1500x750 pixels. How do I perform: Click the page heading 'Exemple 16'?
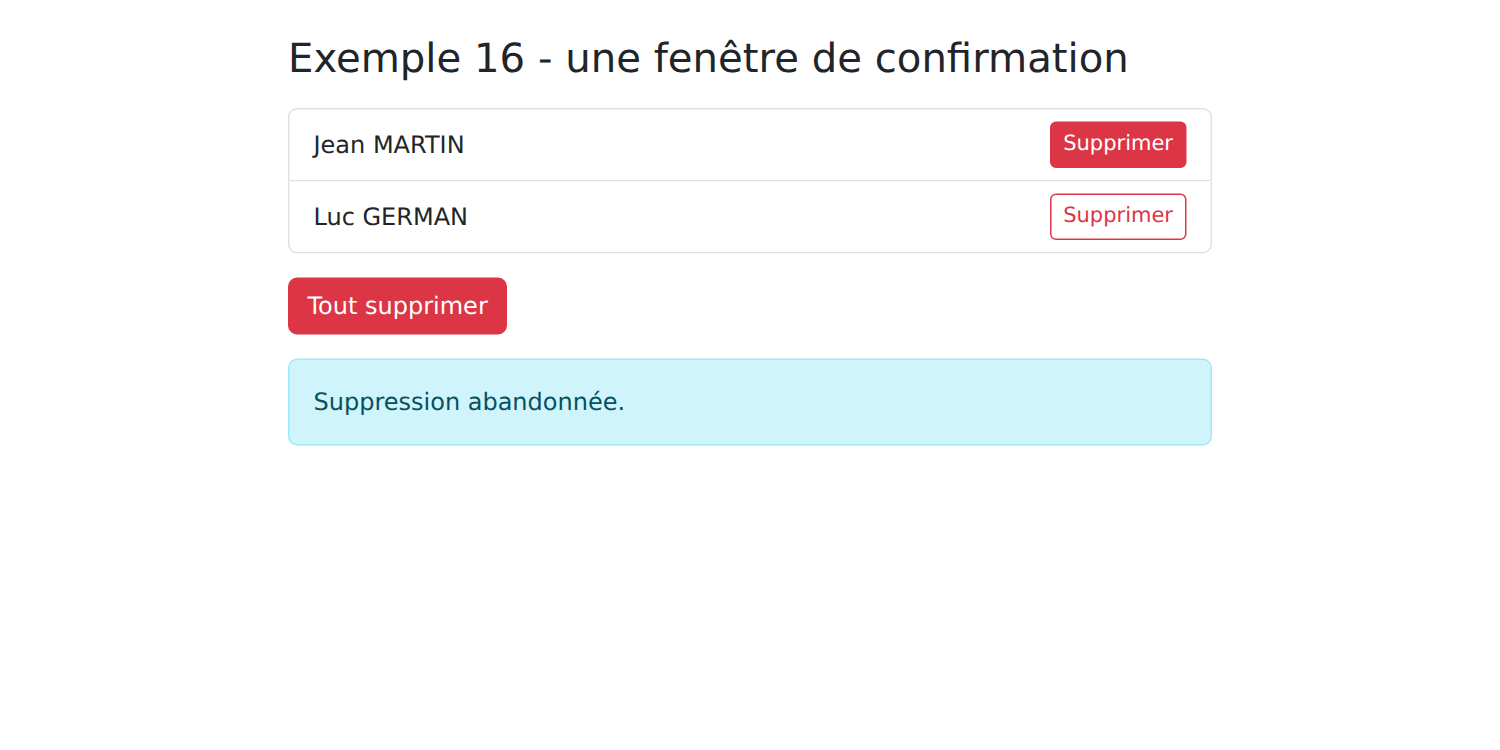coord(406,58)
